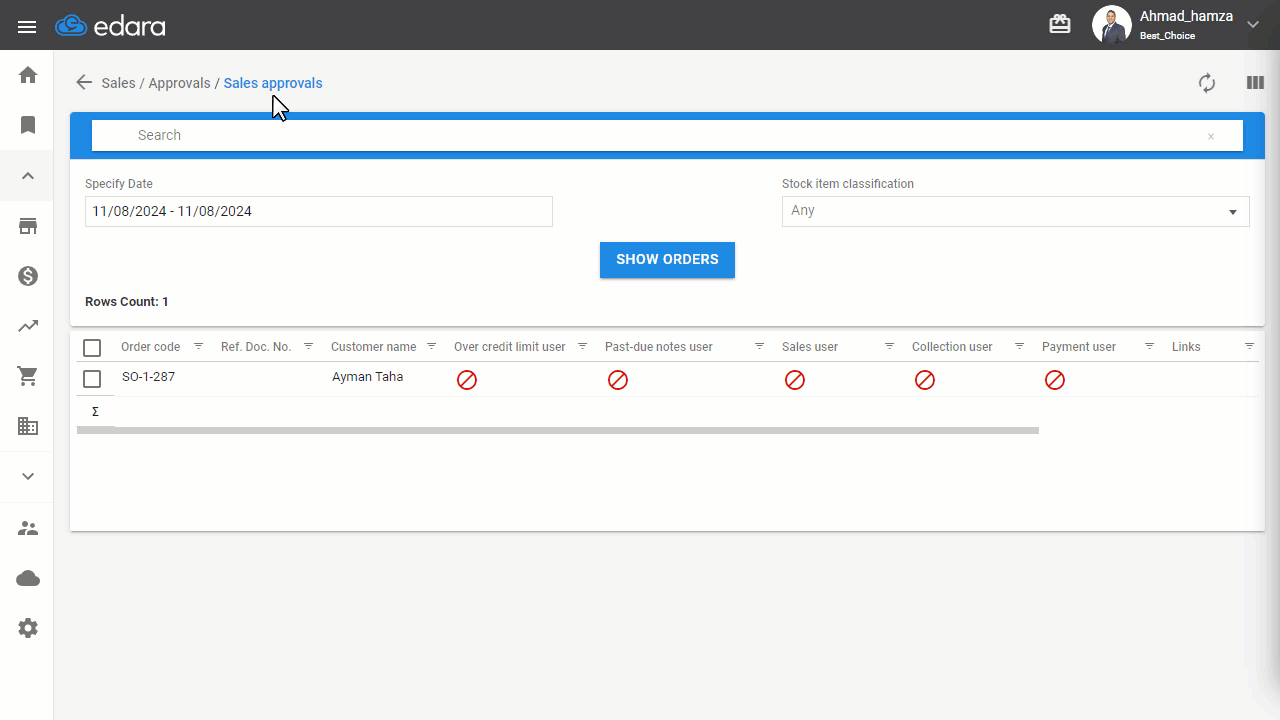Click Sales in the breadcrumb
This screenshot has width=1280, height=720.
click(118, 83)
